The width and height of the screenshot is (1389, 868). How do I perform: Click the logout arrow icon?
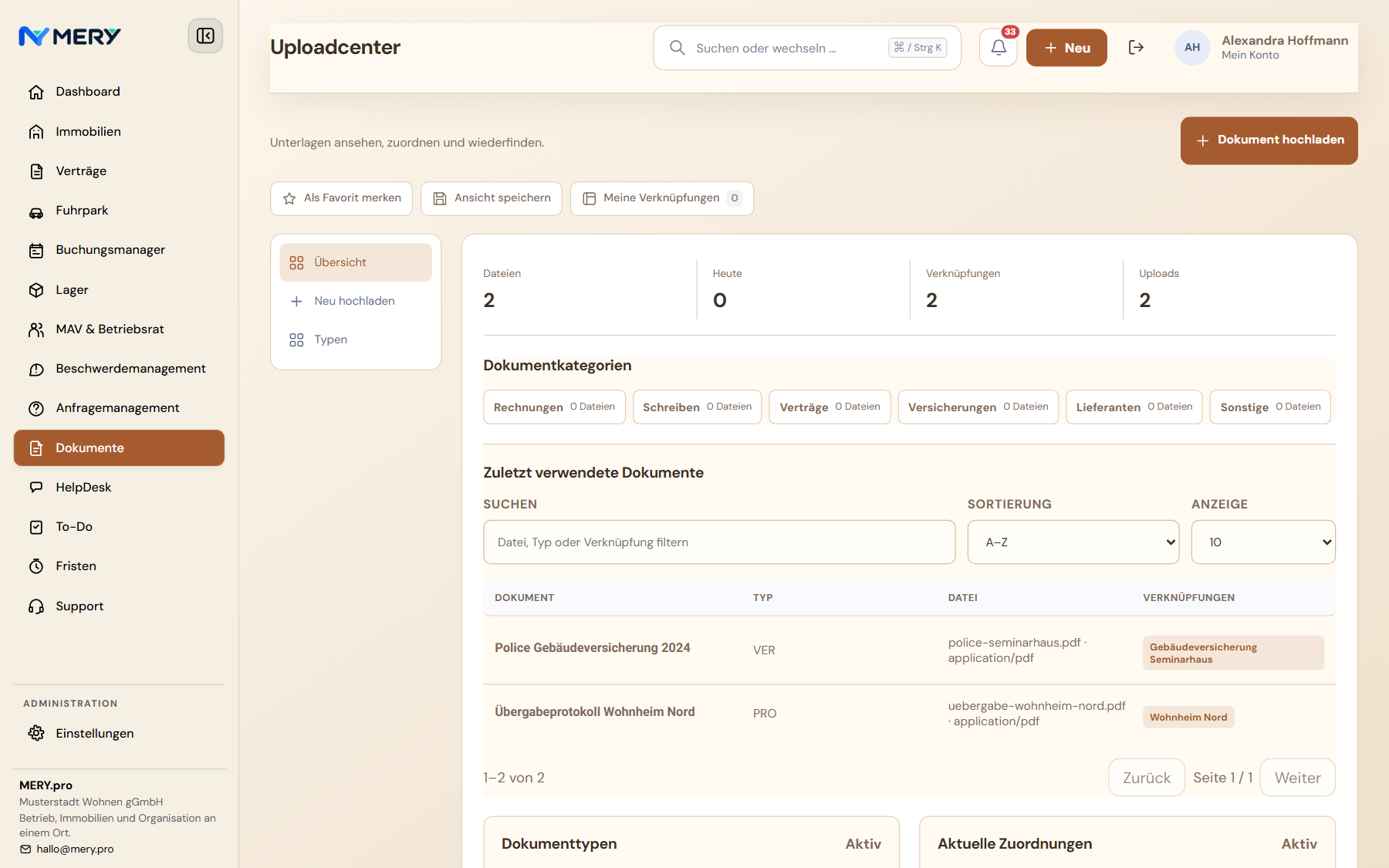point(1136,48)
